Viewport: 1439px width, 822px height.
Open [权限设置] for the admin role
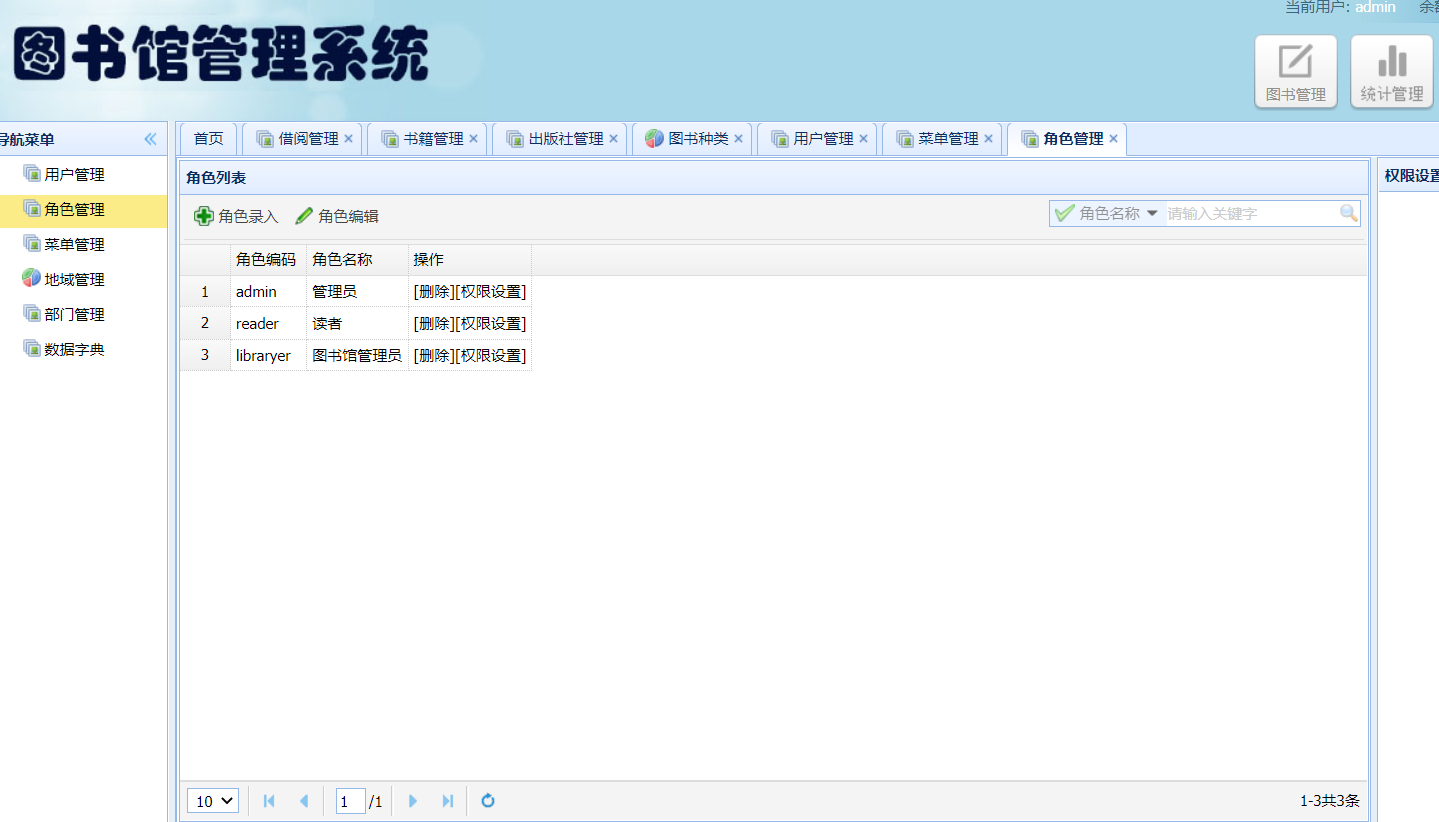(x=490, y=292)
